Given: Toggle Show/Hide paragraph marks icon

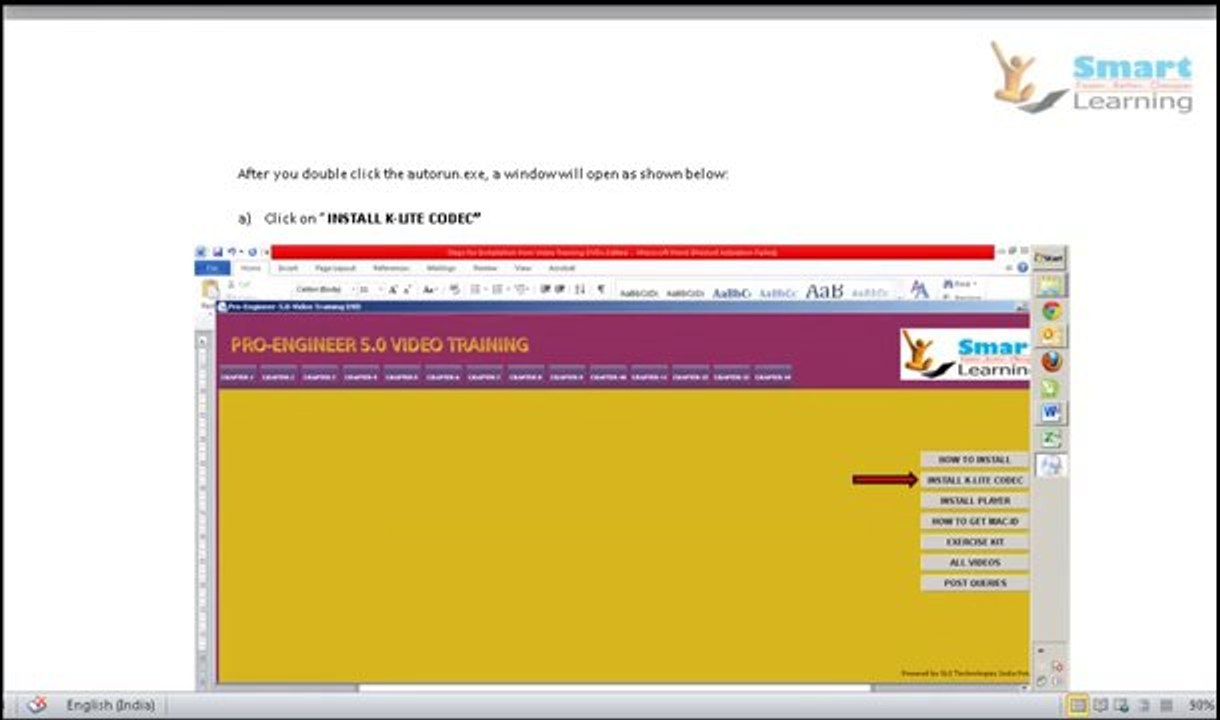Looking at the screenshot, I should pos(600,289).
